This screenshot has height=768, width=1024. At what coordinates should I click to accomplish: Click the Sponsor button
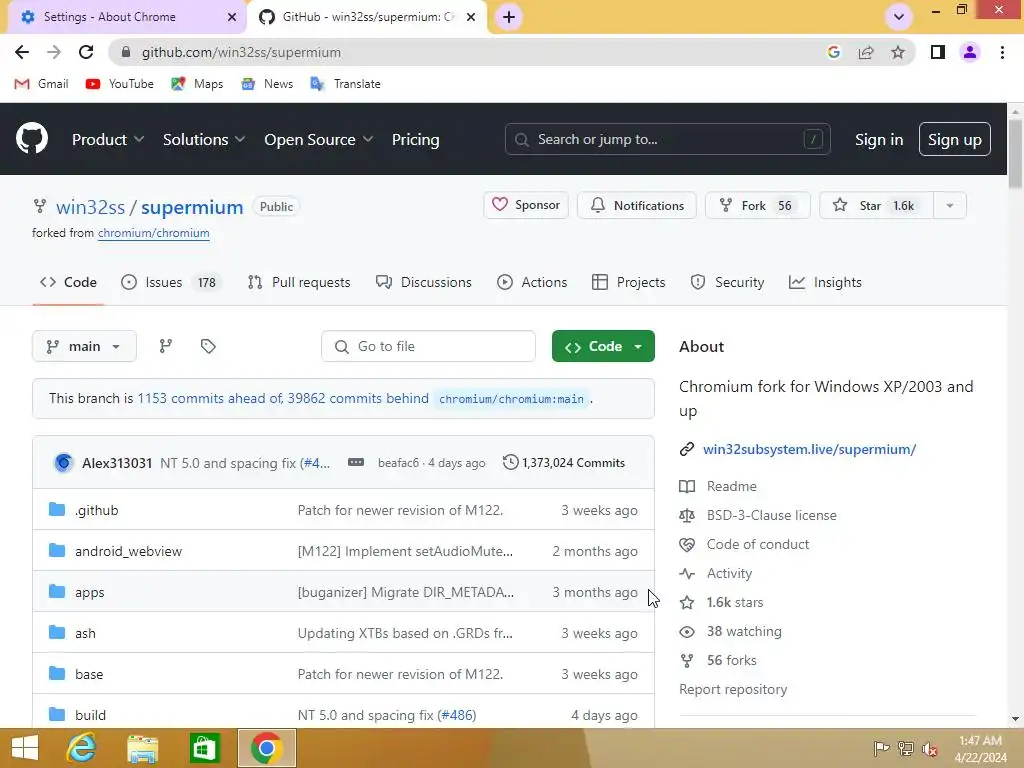526,205
